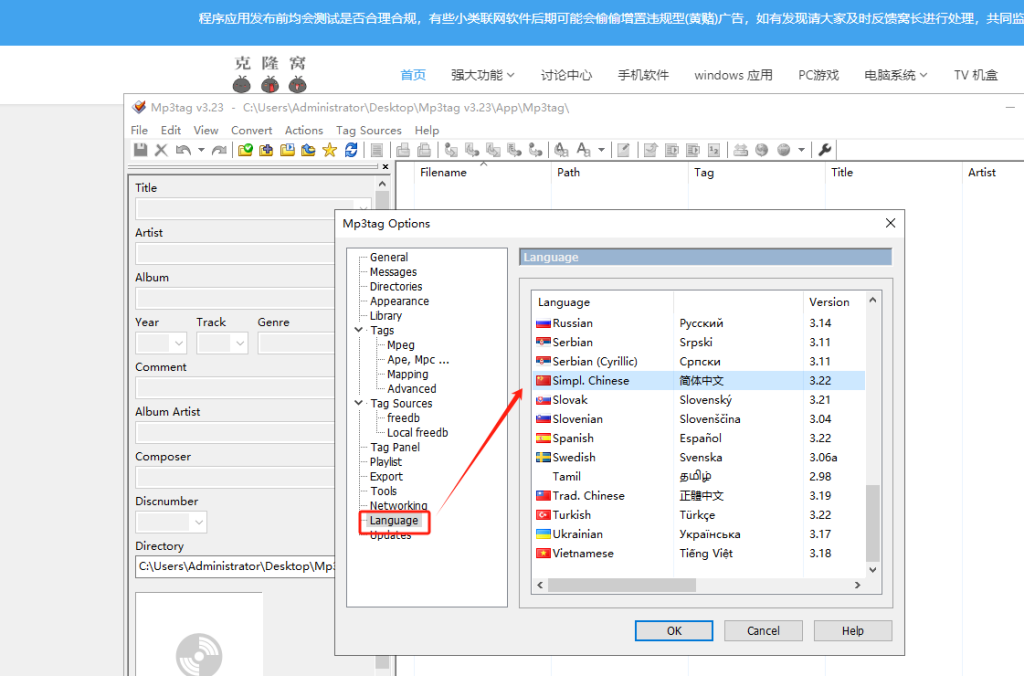
Task: Collapse the Tags node in options tree
Action: point(359,330)
